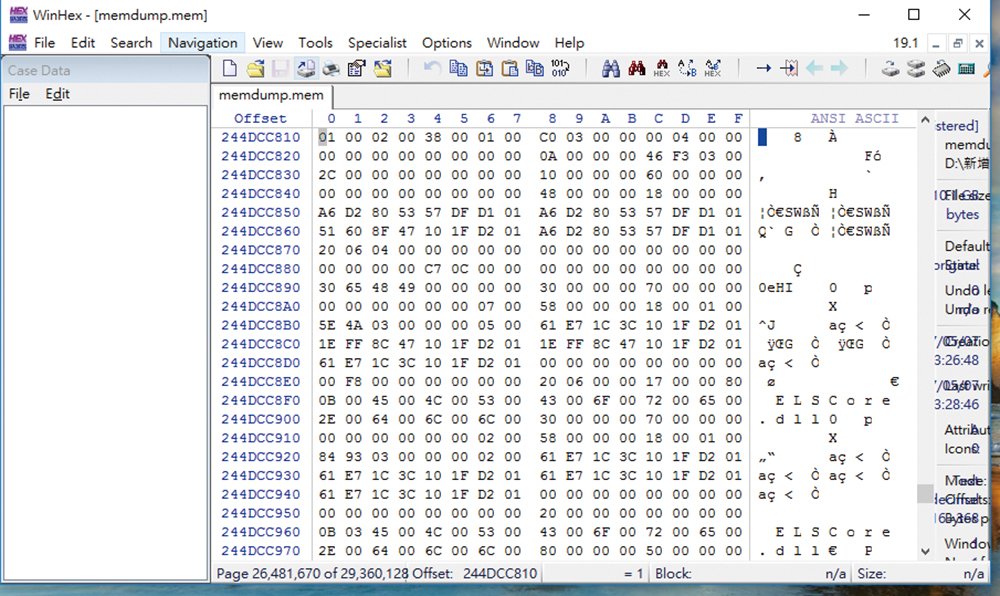Viewport: 1000px width, 596px height.
Task: Click the Go To Sector arrow icon
Action: (x=789, y=68)
